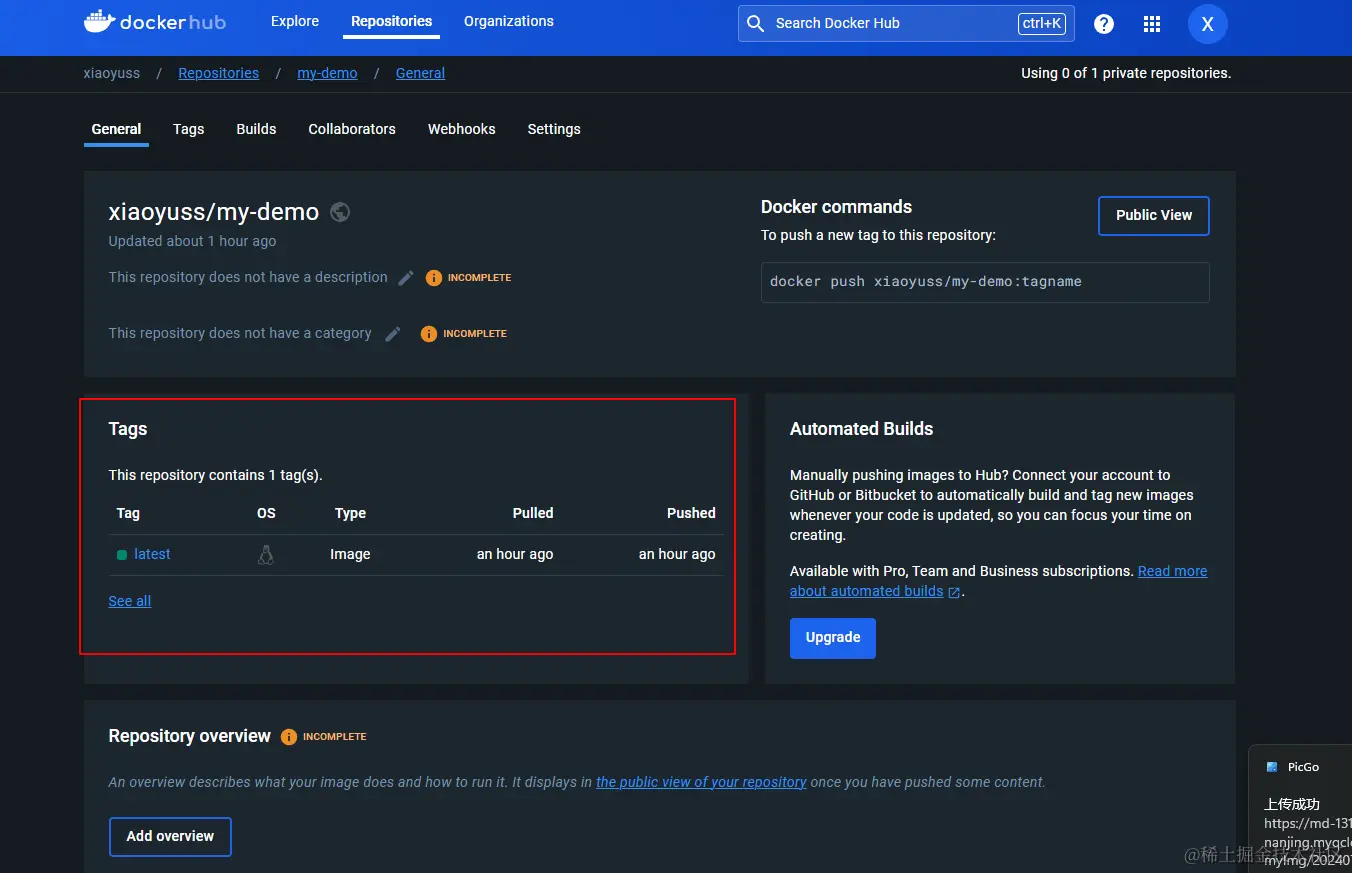Click the Repository overview INCOMPLETE warning icon
The height and width of the screenshot is (873, 1352).
coord(289,737)
